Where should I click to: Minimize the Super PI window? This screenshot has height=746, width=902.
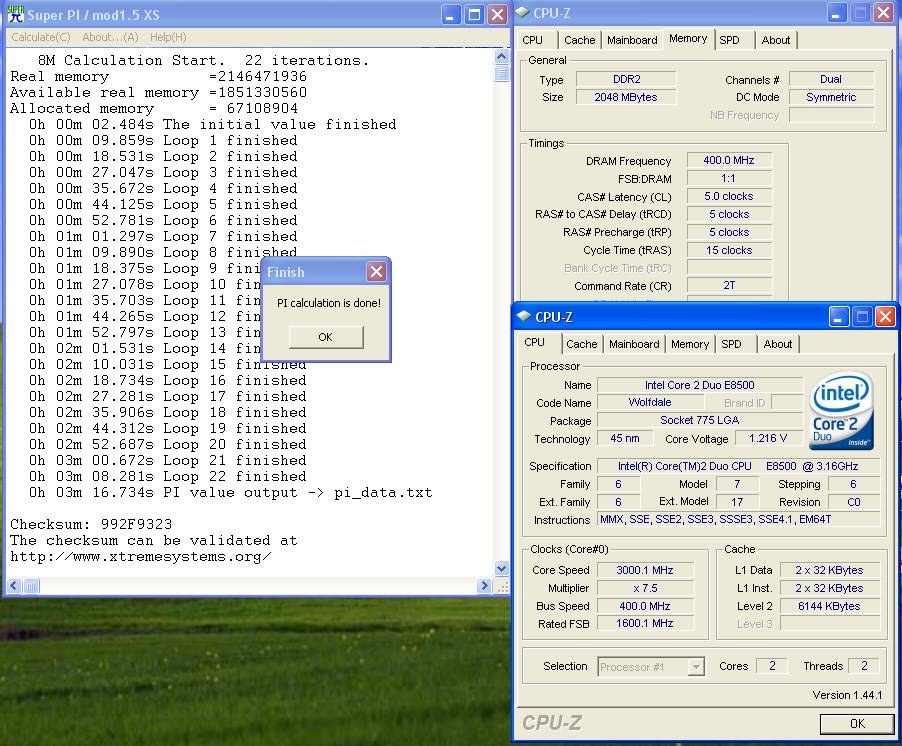(x=451, y=14)
